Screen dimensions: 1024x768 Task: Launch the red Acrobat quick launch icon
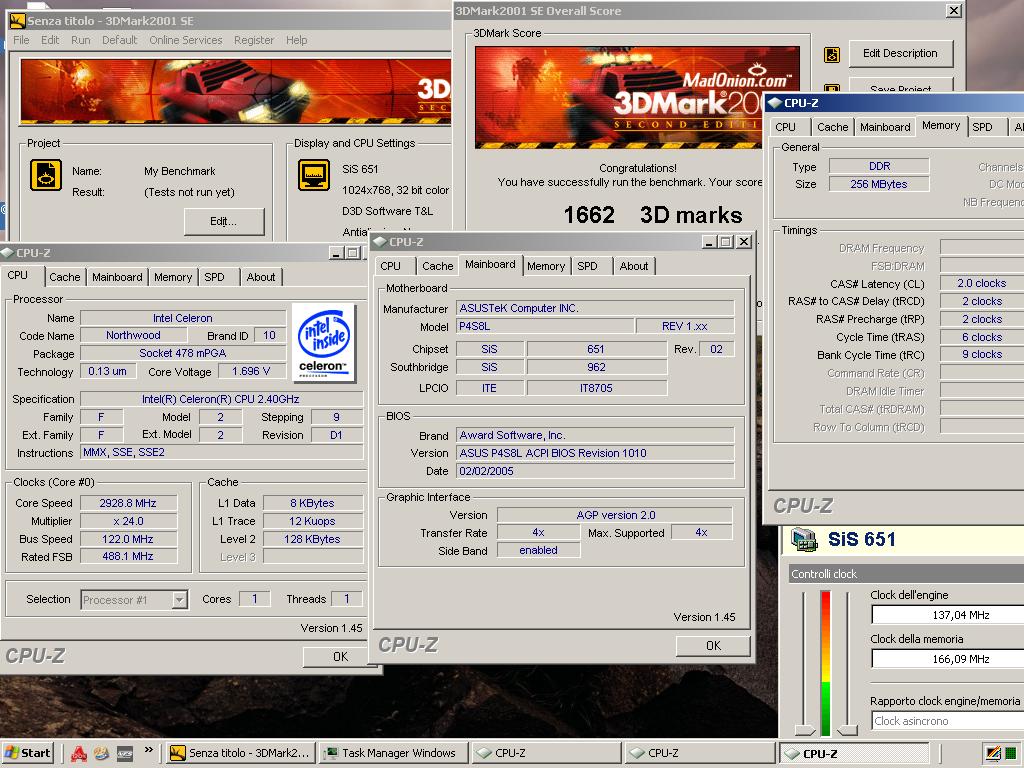[x=79, y=753]
